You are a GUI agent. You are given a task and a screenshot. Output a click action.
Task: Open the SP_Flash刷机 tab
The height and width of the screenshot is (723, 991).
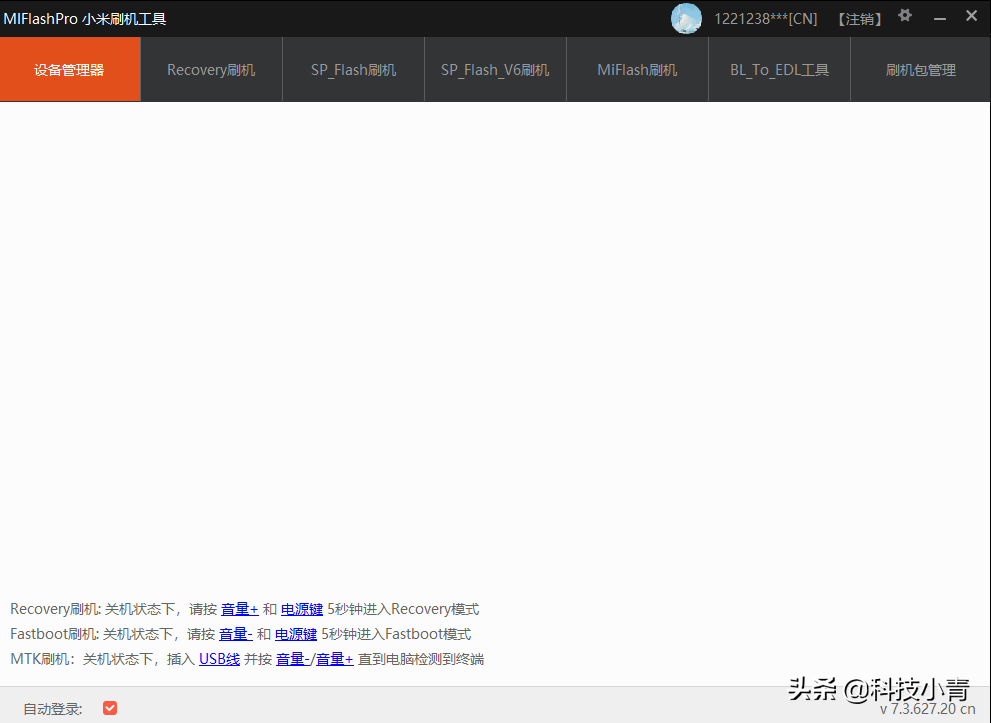(353, 69)
